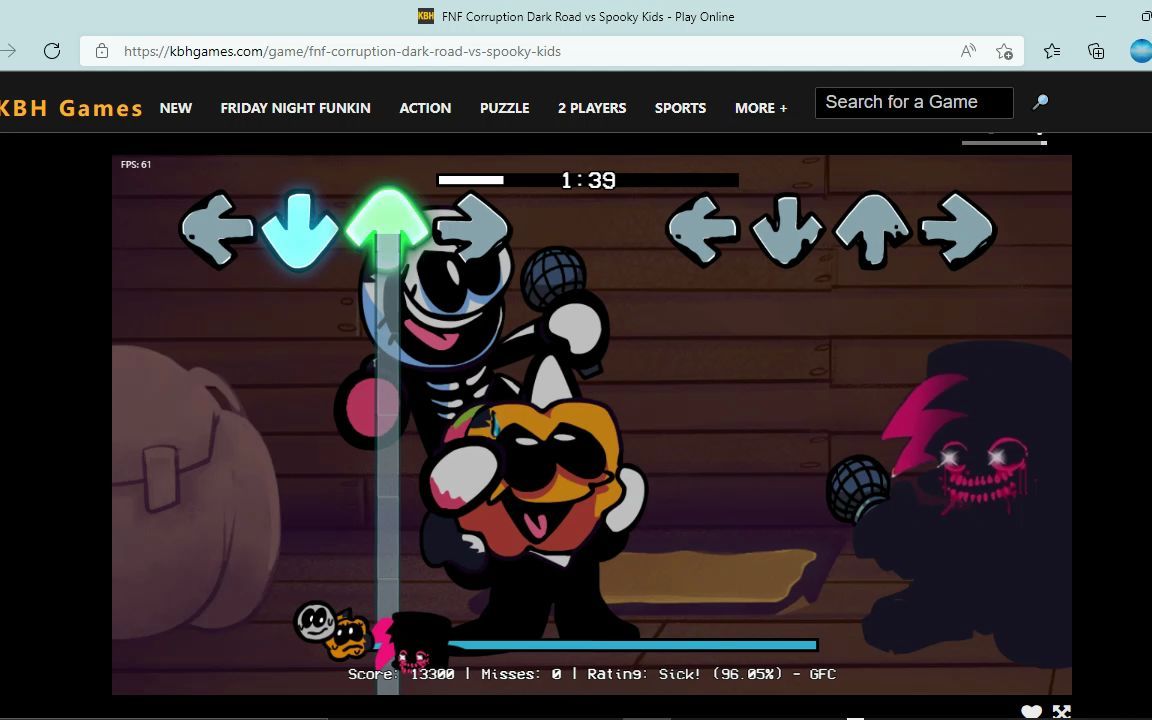Screen dimensions: 1152x720
Task: Click player's down arrow receptor
Action: 787,230
